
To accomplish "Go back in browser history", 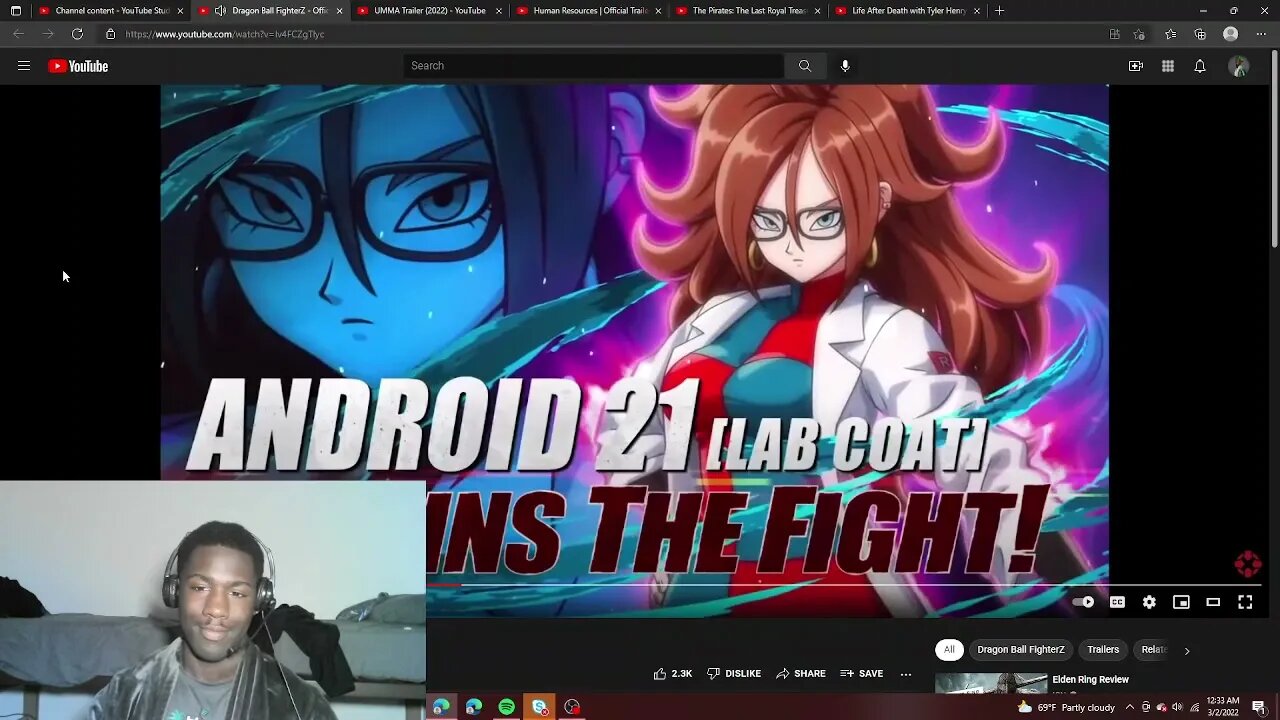I will pyautogui.click(x=18, y=34).
